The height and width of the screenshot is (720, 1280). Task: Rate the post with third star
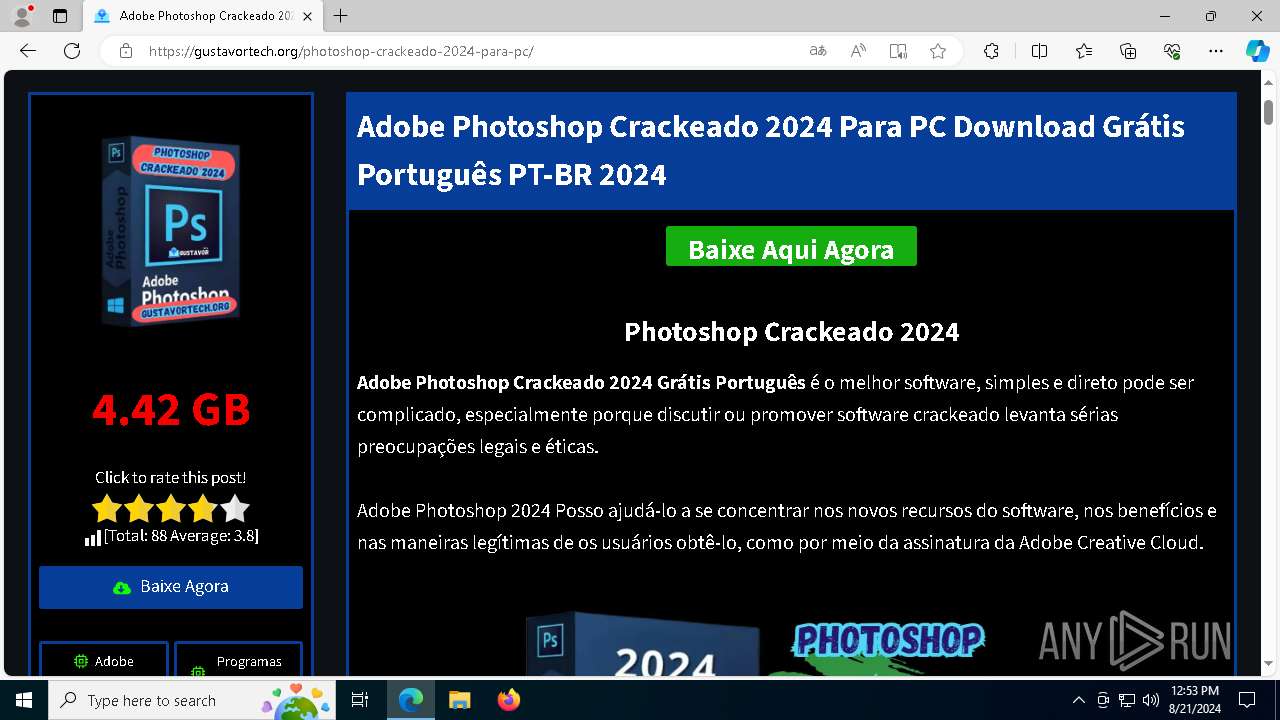tap(171, 509)
